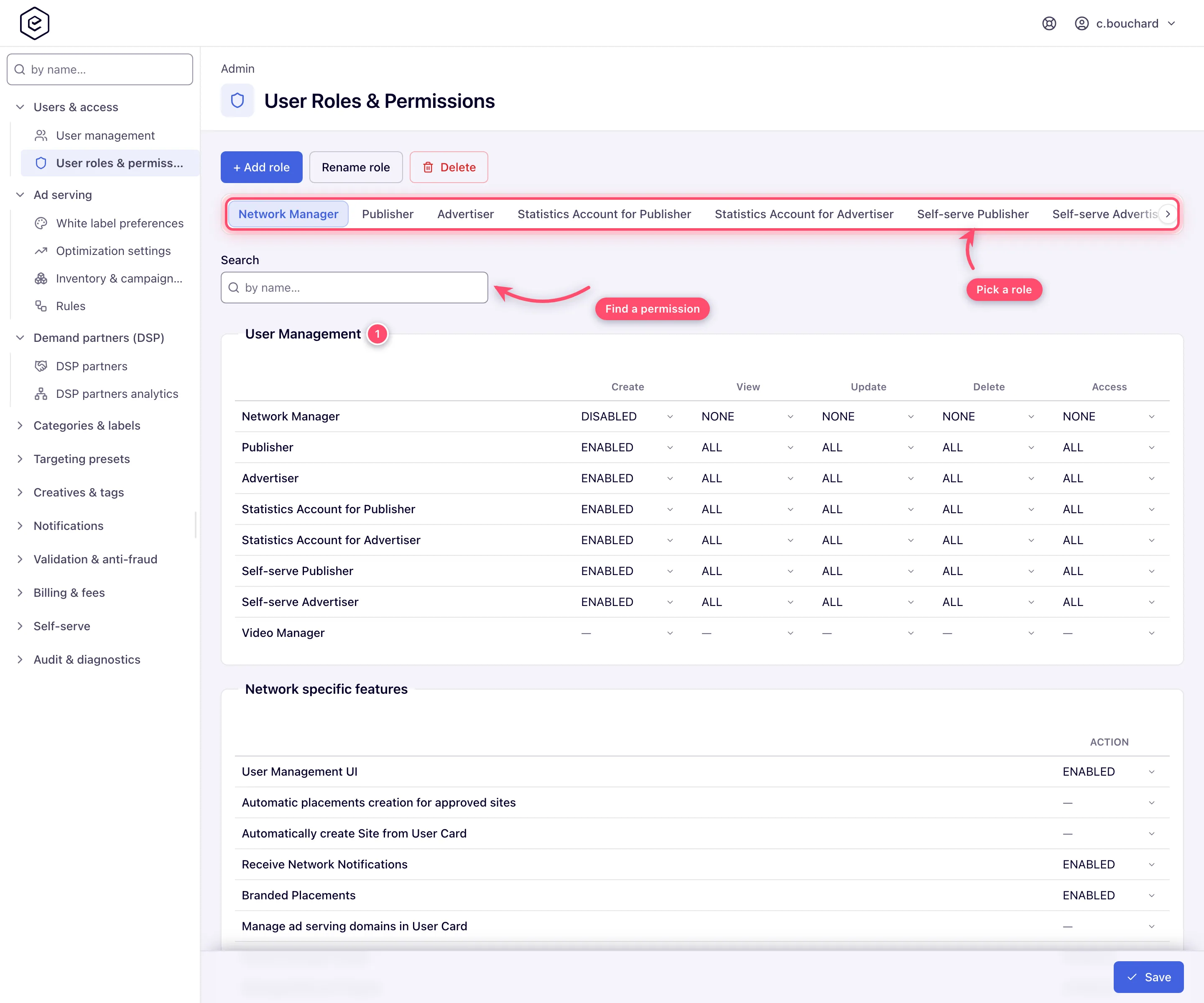The image size is (1204, 1003).
Task: Focus the sidebar by name search field
Action: point(100,69)
